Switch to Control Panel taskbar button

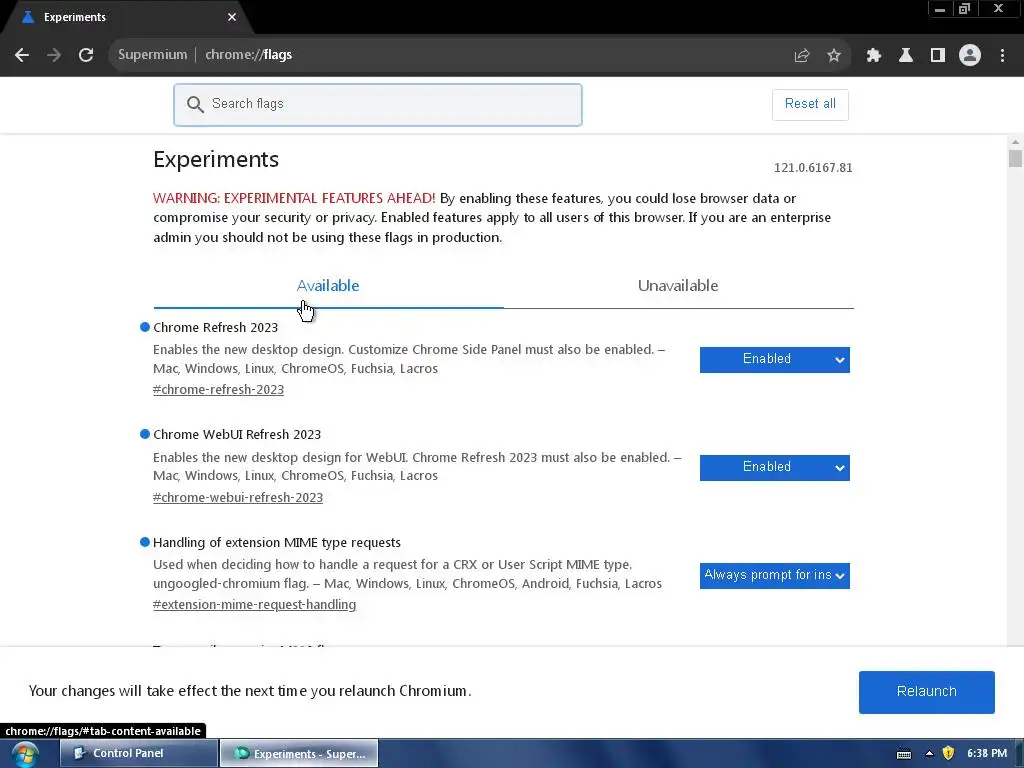[x=138, y=754]
